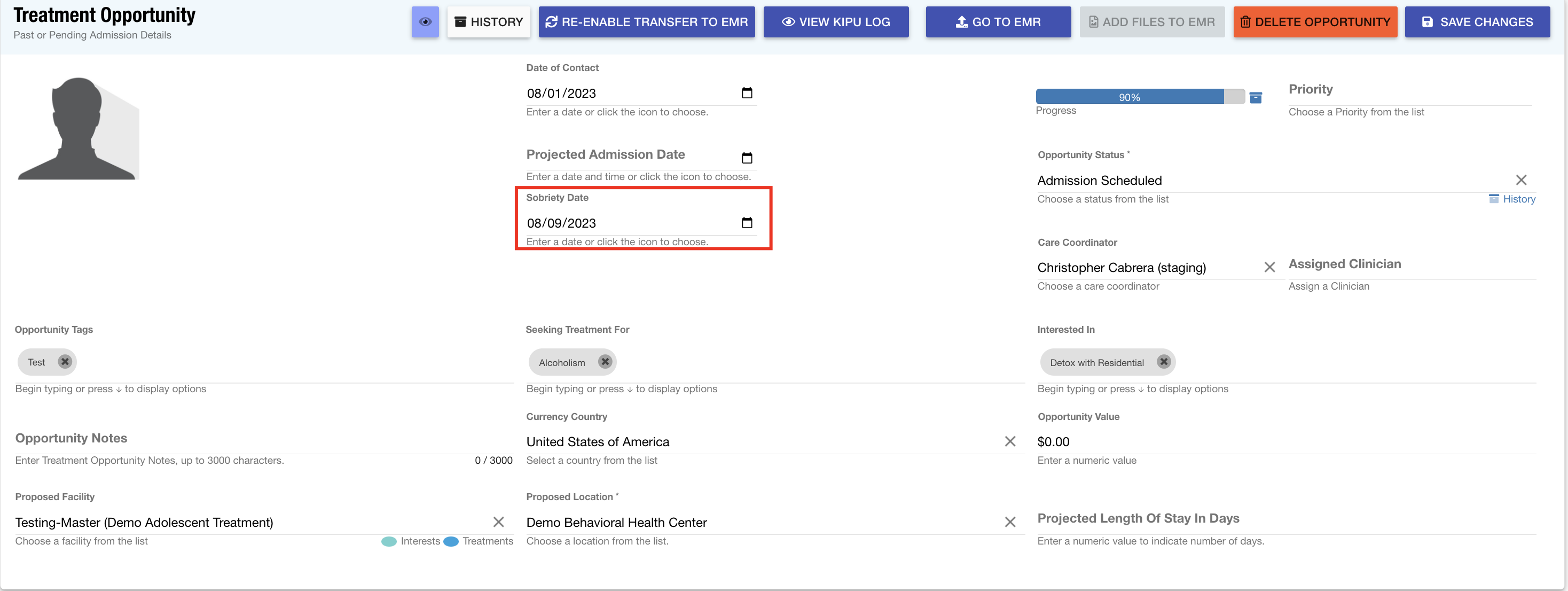Clear the Proposed Facility selection
Screen dimensions: 1568x591
click(498, 522)
